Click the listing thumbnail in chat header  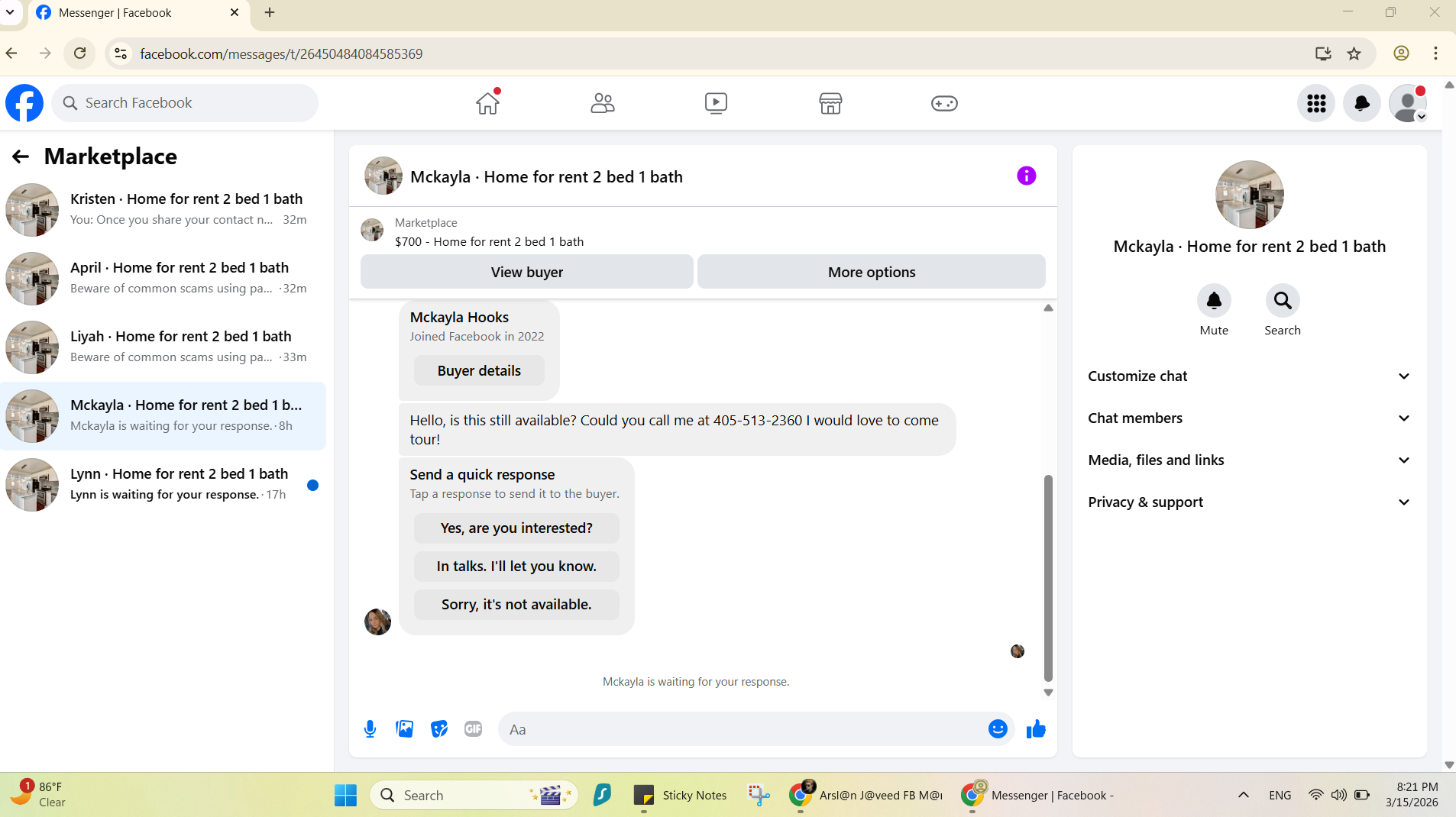tap(383, 176)
